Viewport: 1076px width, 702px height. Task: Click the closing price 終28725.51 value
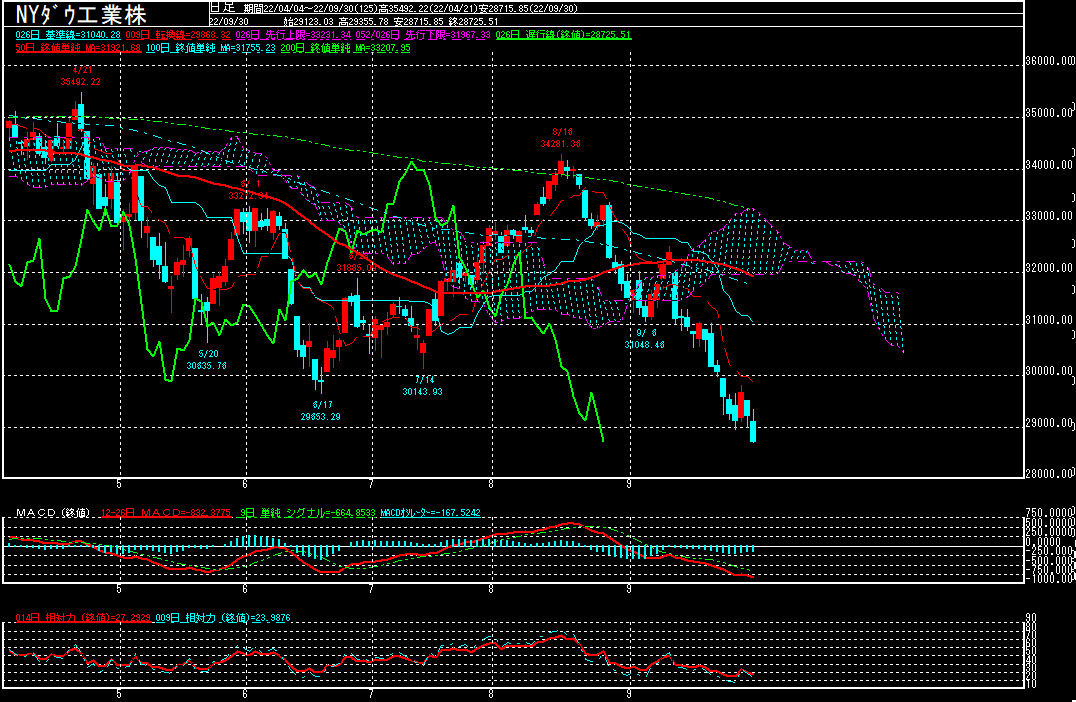pyautogui.click(x=473, y=21)
